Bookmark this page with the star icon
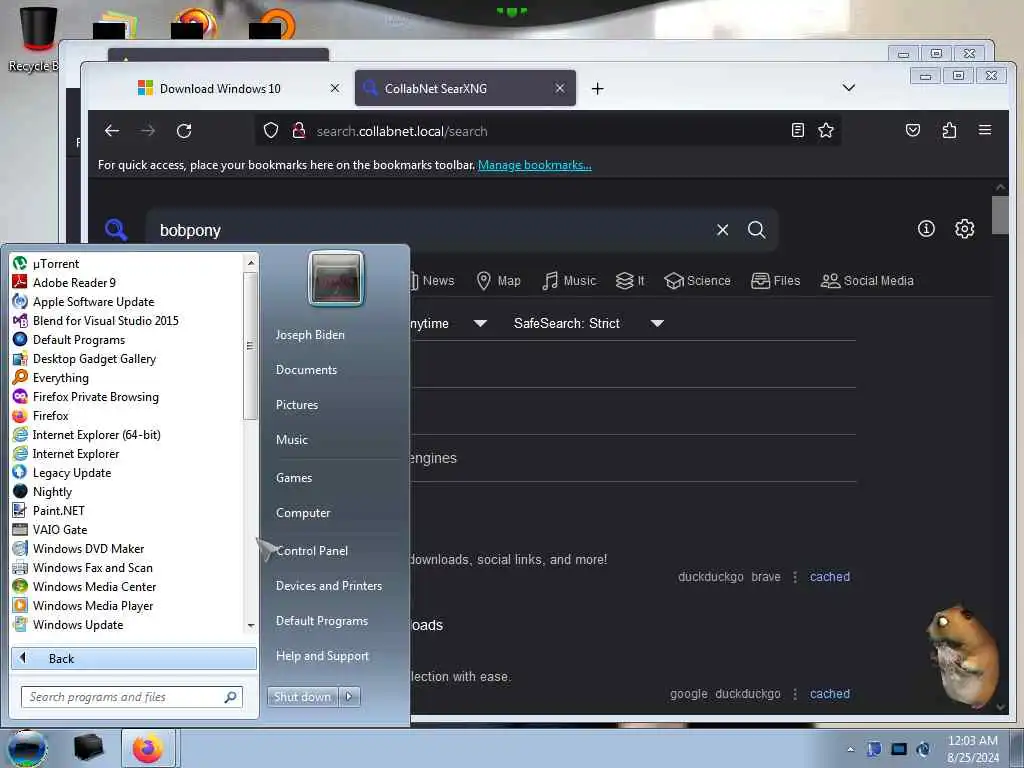 pyautogui.click(x=825, y=131)
